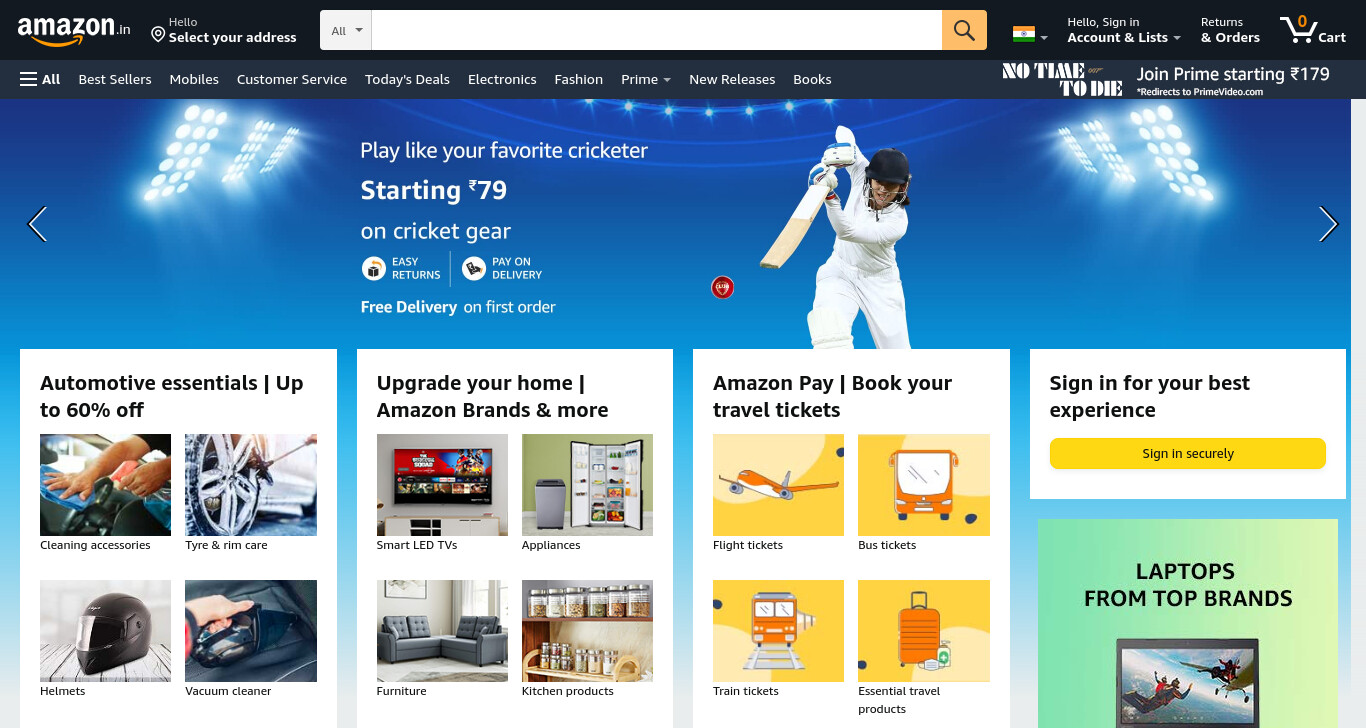Expand Account & Lists dropdown

pyautogui.click(x=1123, y=30)
